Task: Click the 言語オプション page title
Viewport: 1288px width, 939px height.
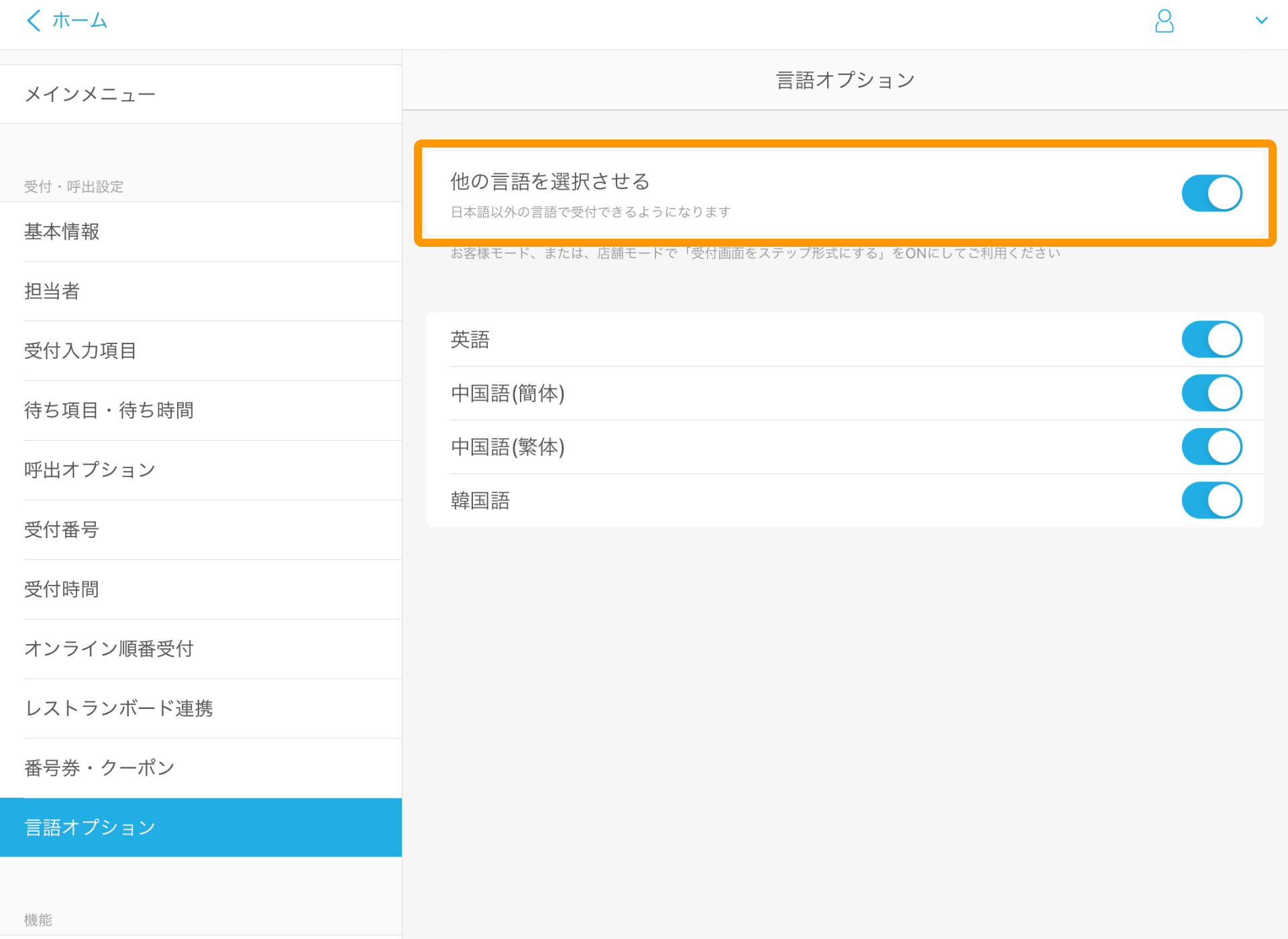Action: coord(845,80)
